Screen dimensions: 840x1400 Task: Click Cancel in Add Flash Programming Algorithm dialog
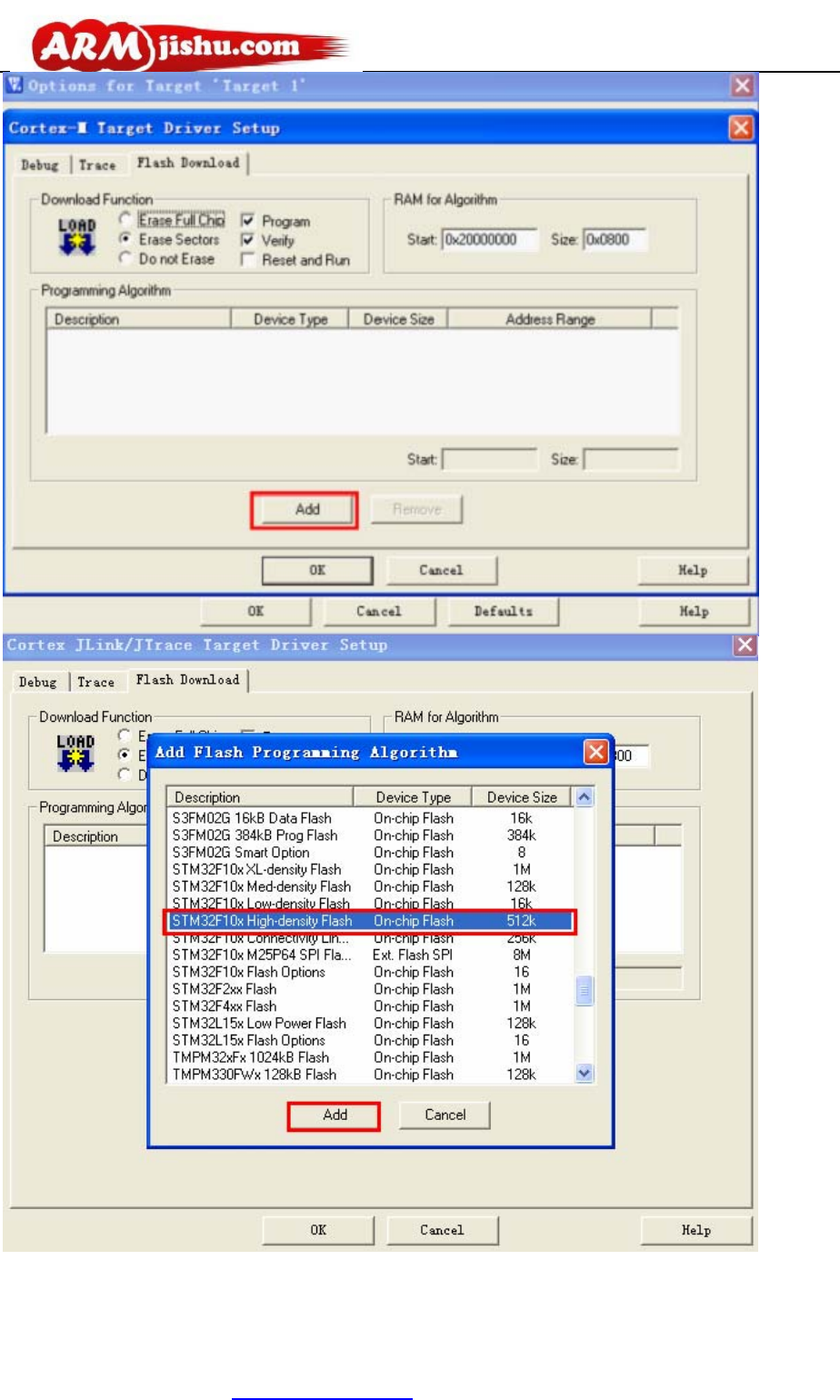click(445, 1115)
